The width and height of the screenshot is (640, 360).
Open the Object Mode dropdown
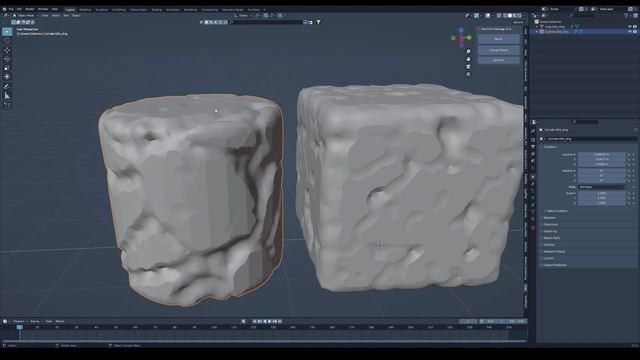point(25,16)
